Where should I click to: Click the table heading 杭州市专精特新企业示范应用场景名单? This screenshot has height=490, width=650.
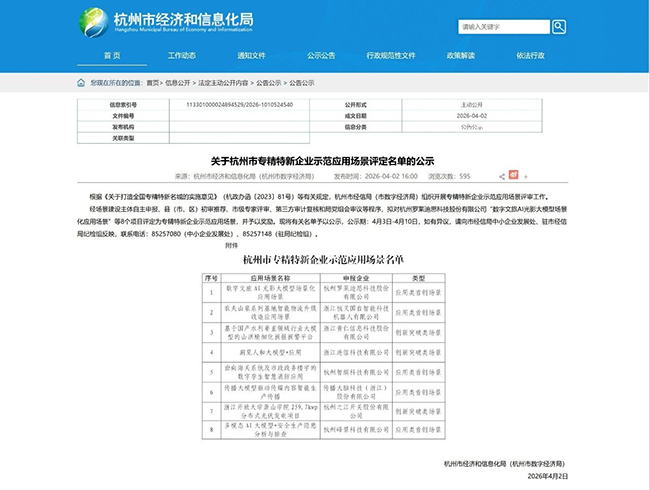coord(325,259)
